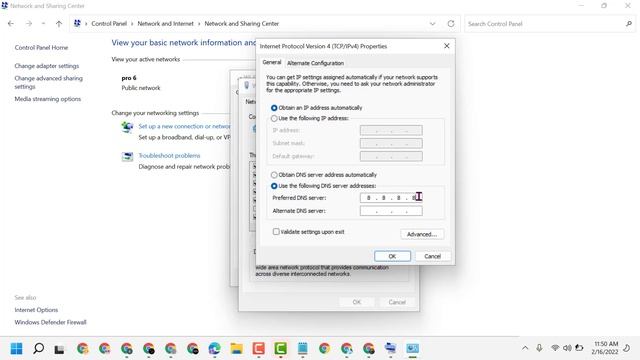The image size is (640, 360).
Task: Click Network and Sharing Center breadcrumb
Action: pos(242,24)
